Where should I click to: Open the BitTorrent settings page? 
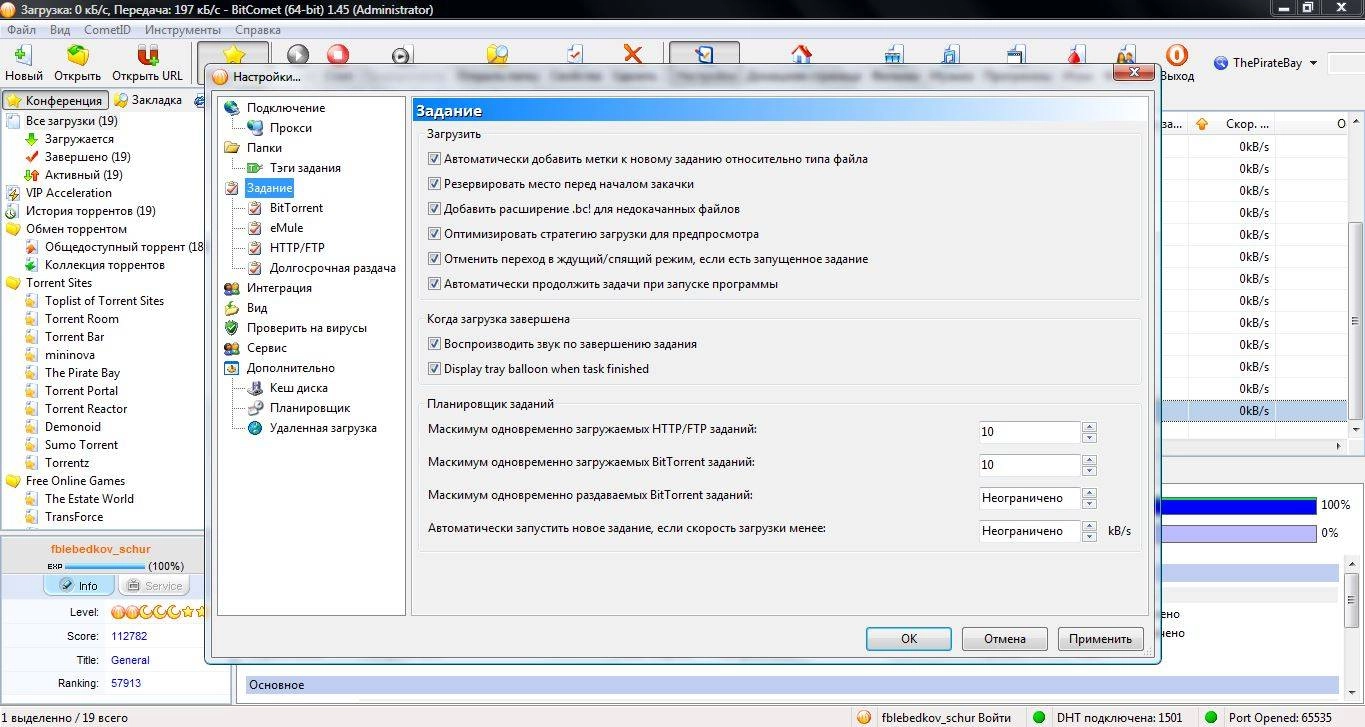296,208
